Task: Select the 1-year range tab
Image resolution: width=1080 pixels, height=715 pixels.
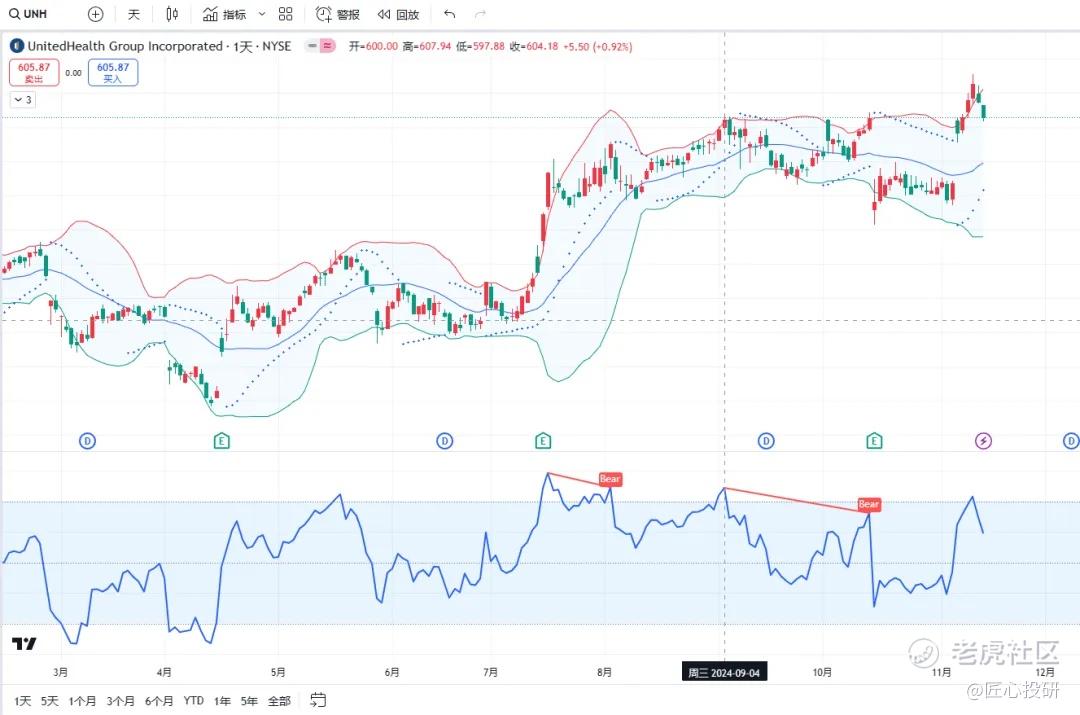Action: point(222,701)
